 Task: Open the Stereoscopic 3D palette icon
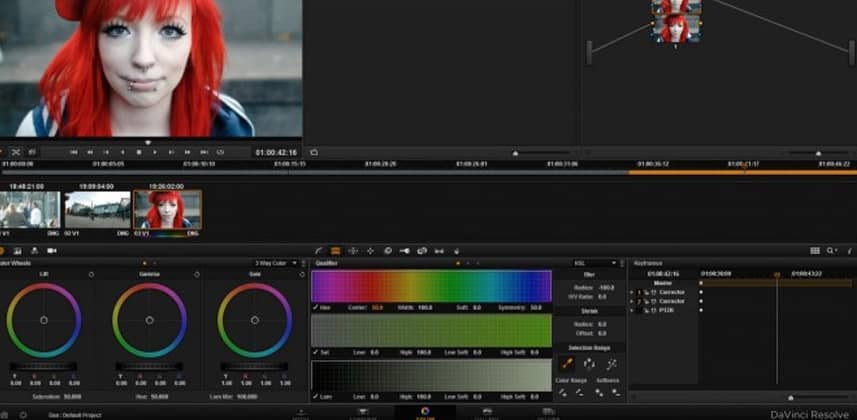click(439, 250)
